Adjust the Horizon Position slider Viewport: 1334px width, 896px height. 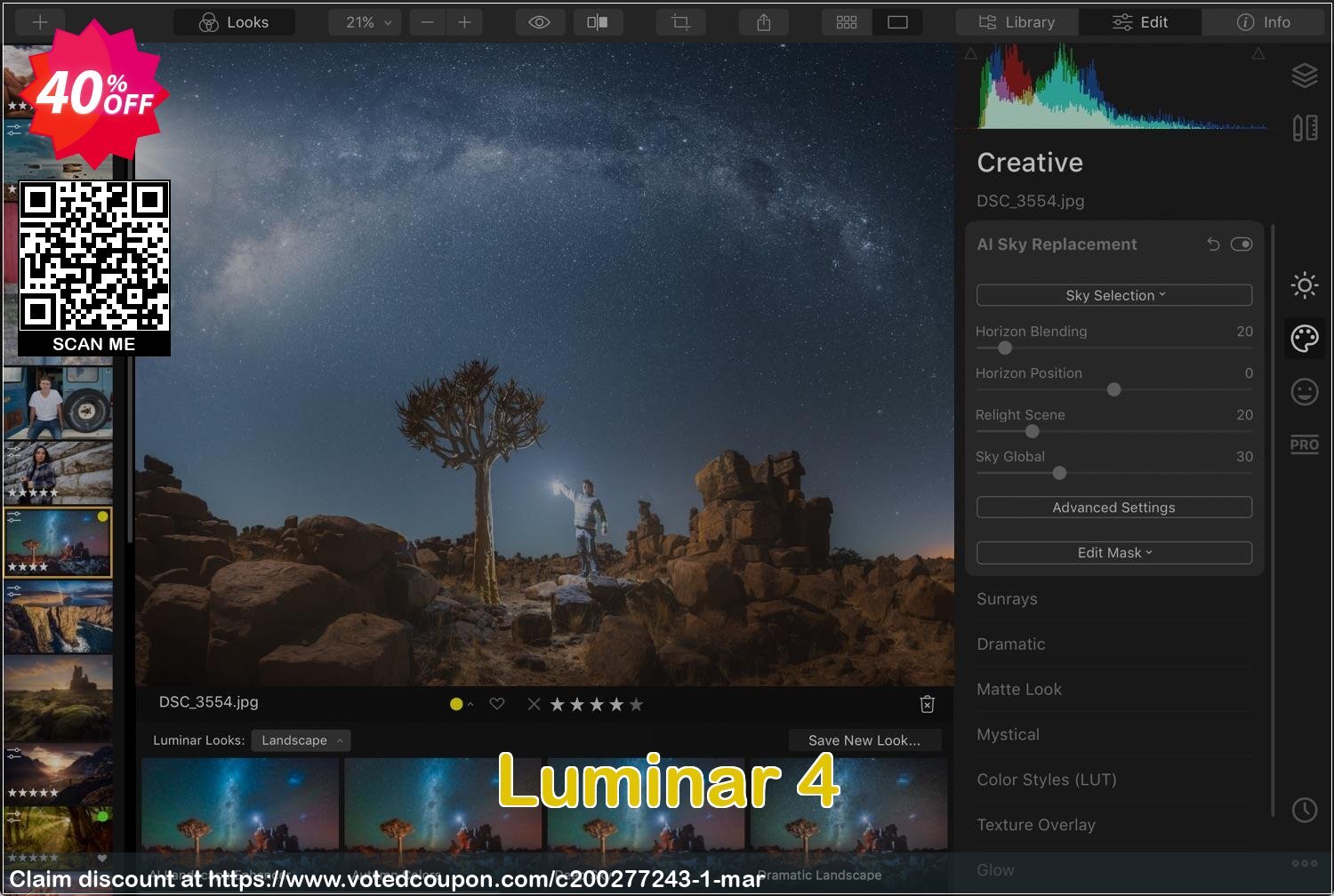[x=1113, y=389]
